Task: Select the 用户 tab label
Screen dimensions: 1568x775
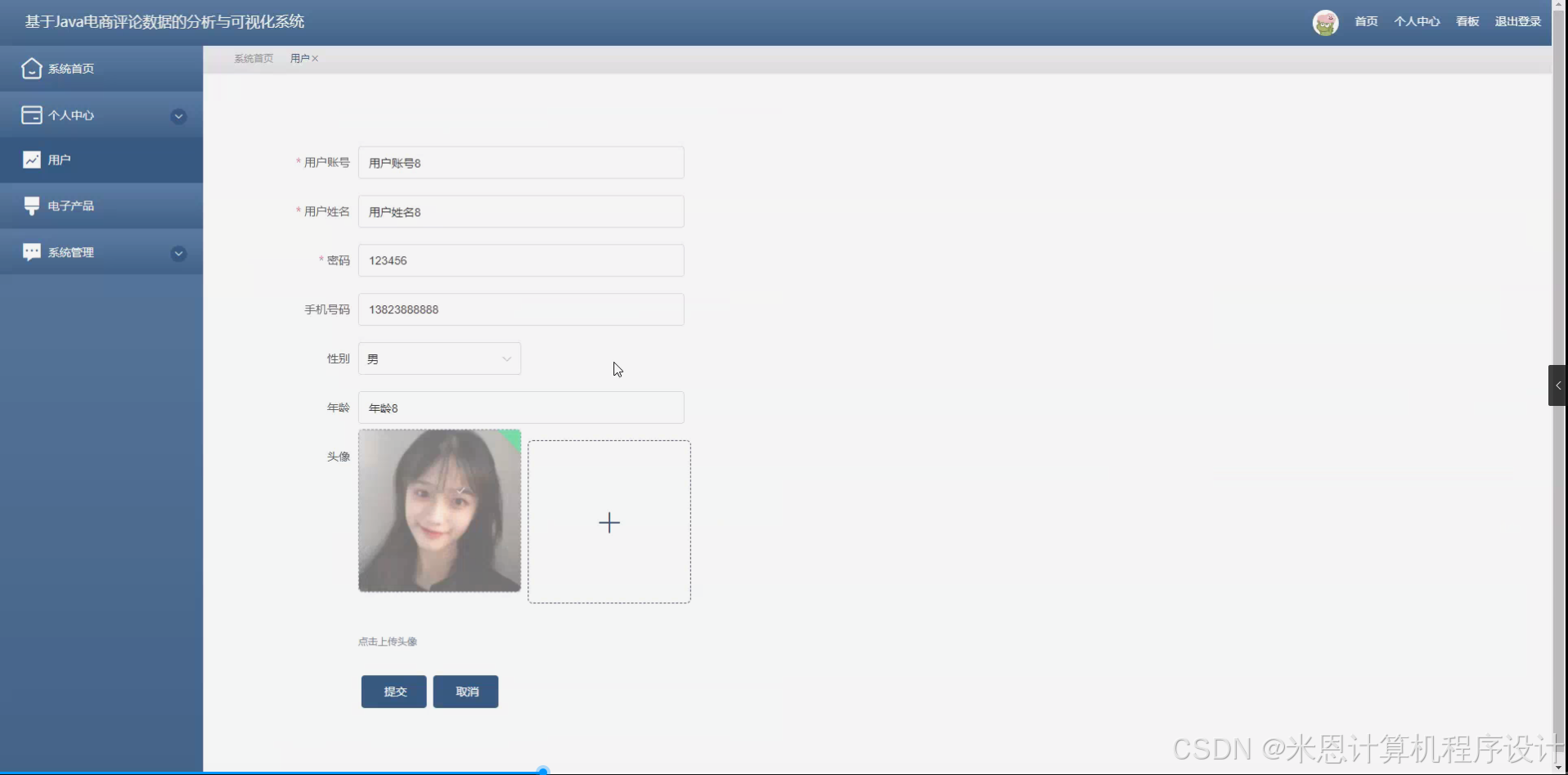Action: click(299, 58)
